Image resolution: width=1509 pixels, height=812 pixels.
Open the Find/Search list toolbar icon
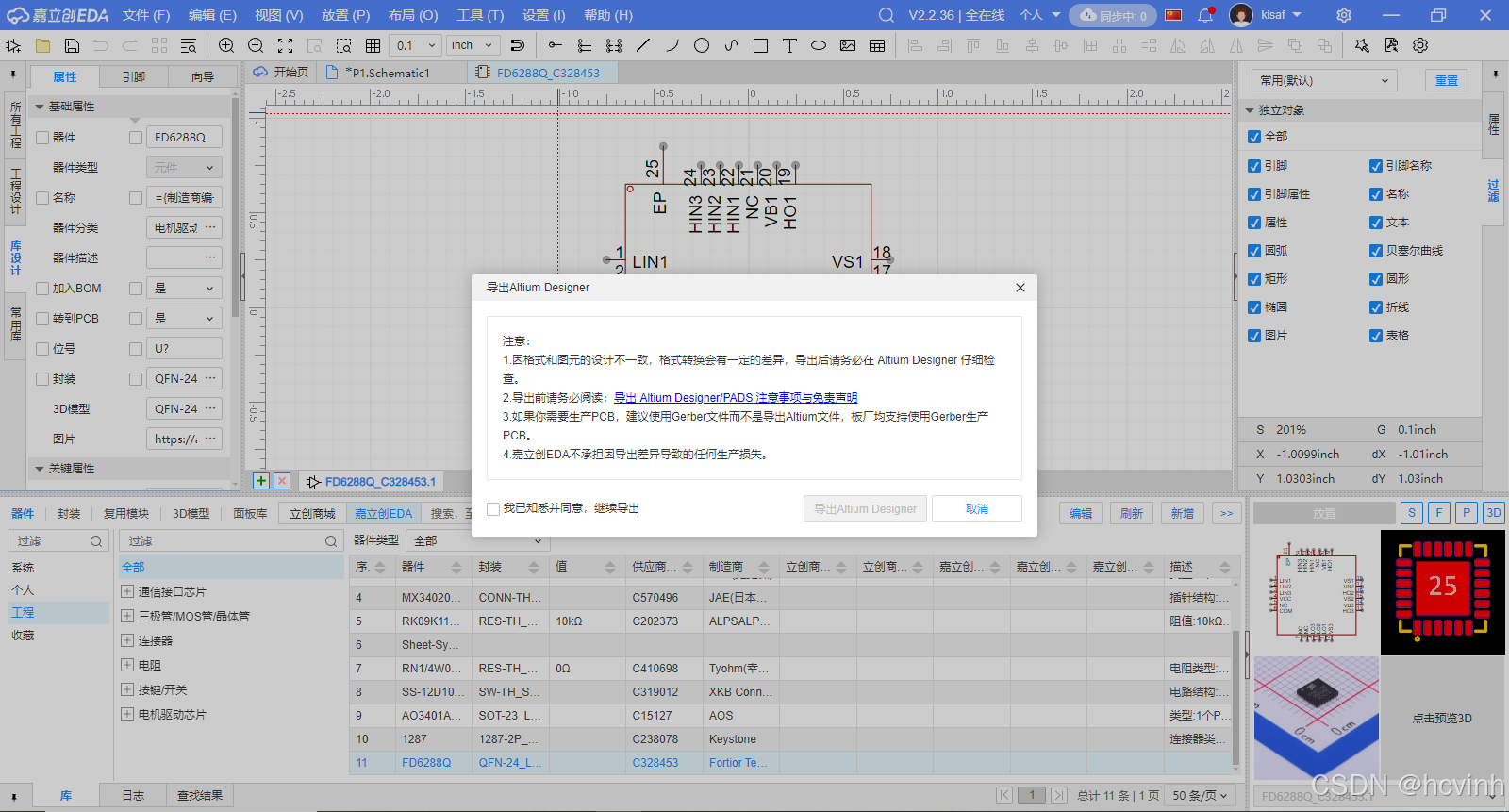coord(189,45)
